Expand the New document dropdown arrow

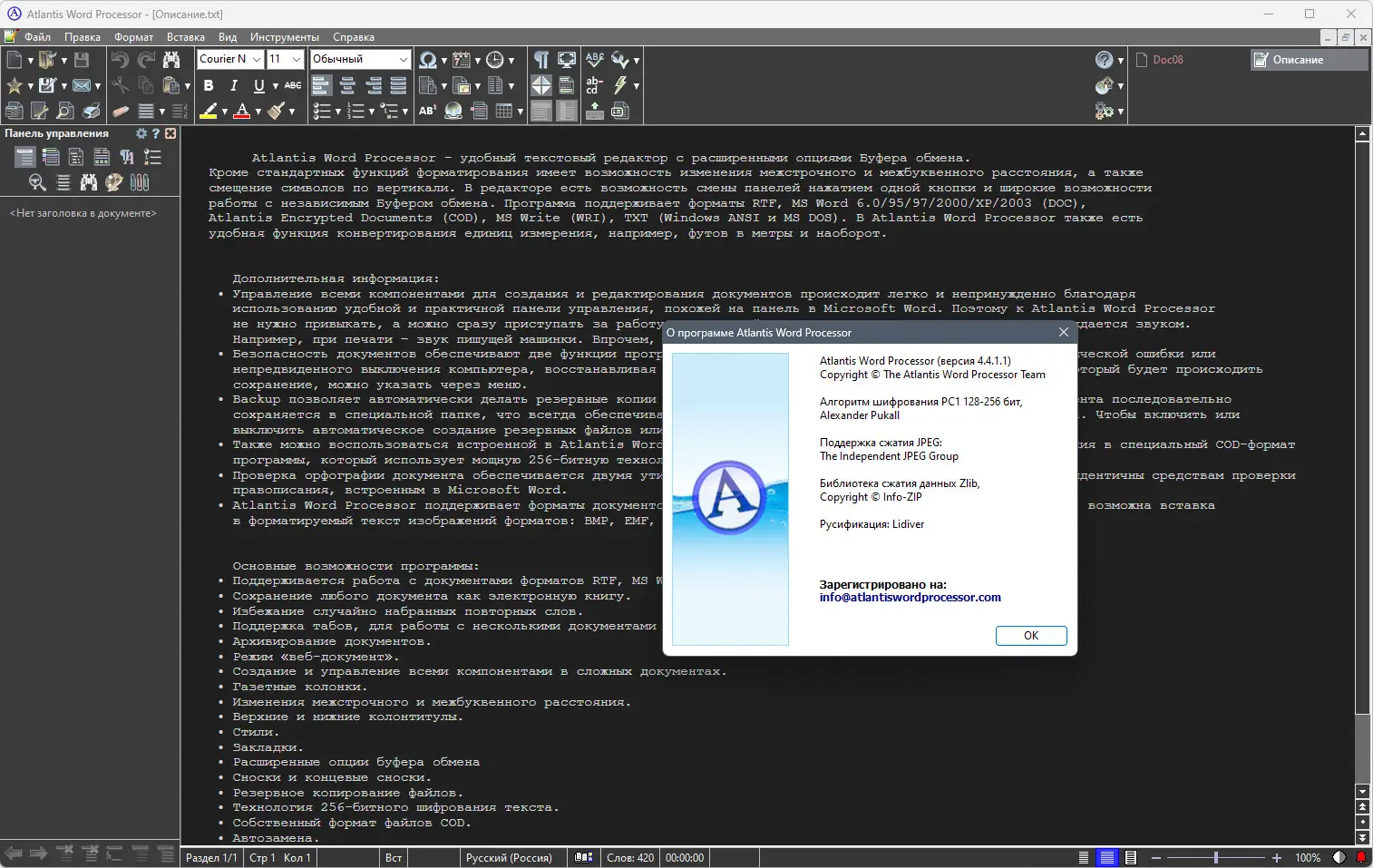pyautogui.click(x=30, y=61)
